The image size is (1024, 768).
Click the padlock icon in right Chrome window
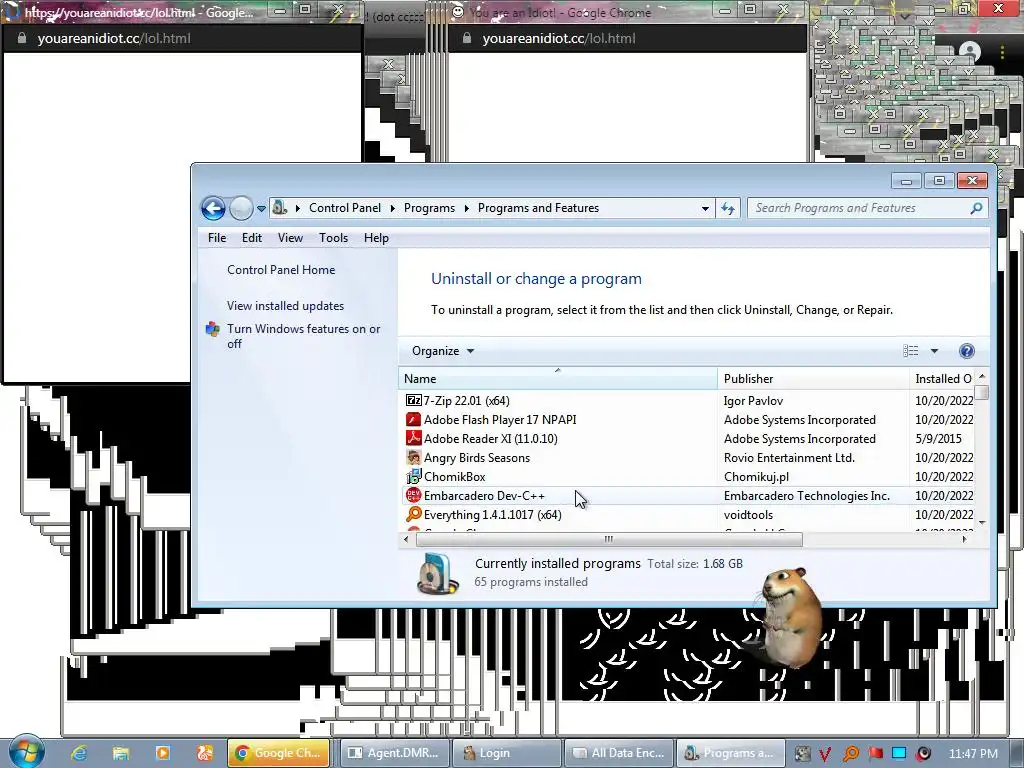[467, 38]
